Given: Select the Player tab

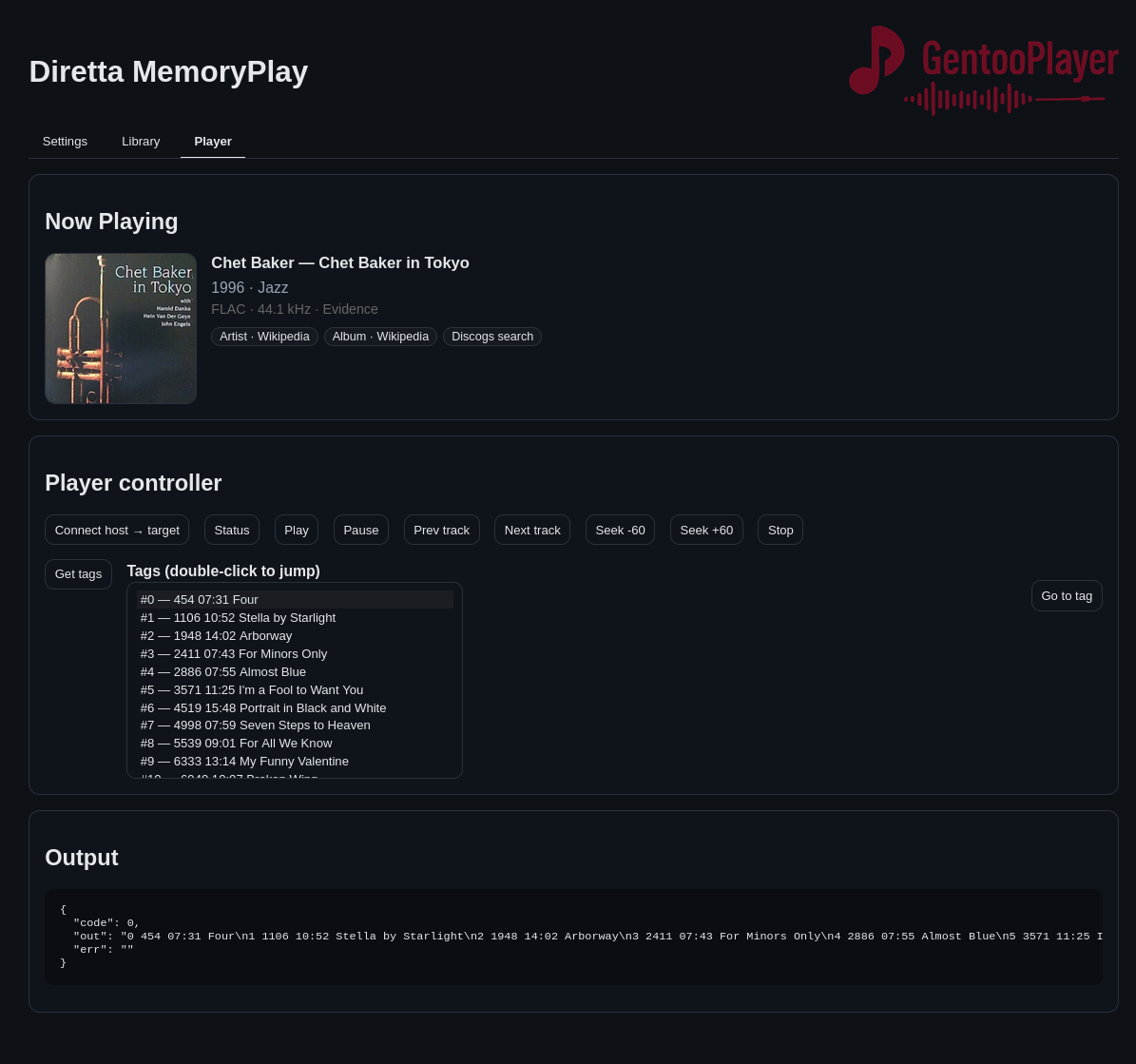Looking at the screenshot, I should pyautogui.click(x=213, y=142).
